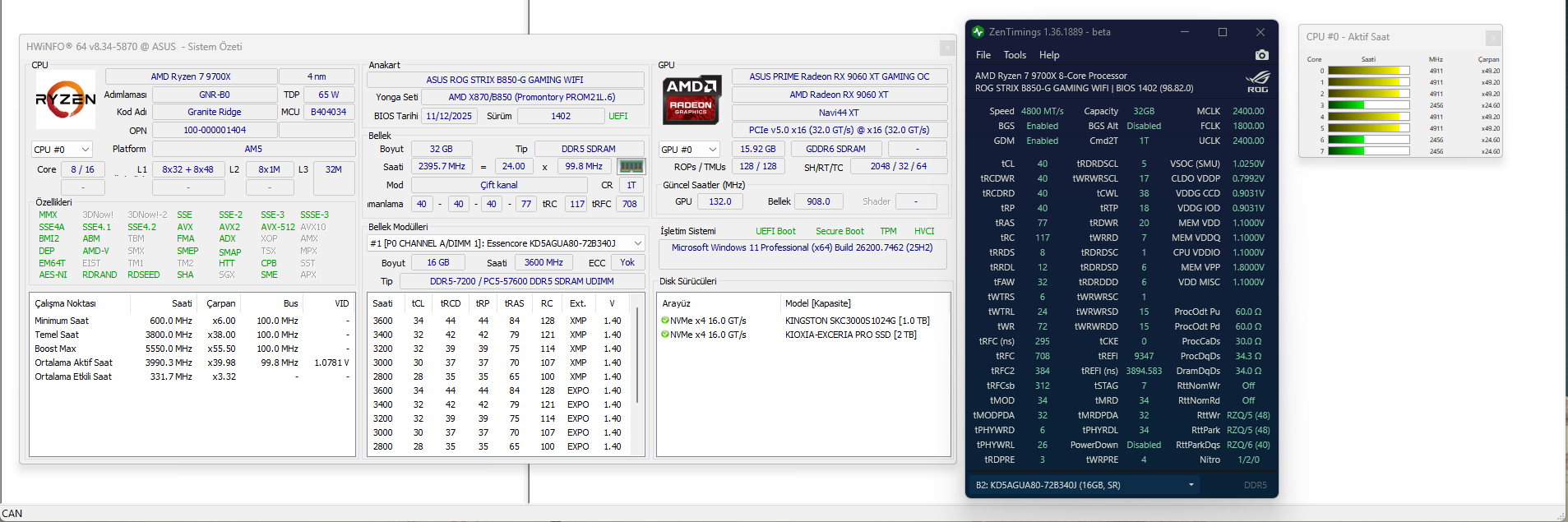Click the KIOXIA-EXCERIA PRO SSD entry
Viewport: 1568px width, 522px height.
851,335
